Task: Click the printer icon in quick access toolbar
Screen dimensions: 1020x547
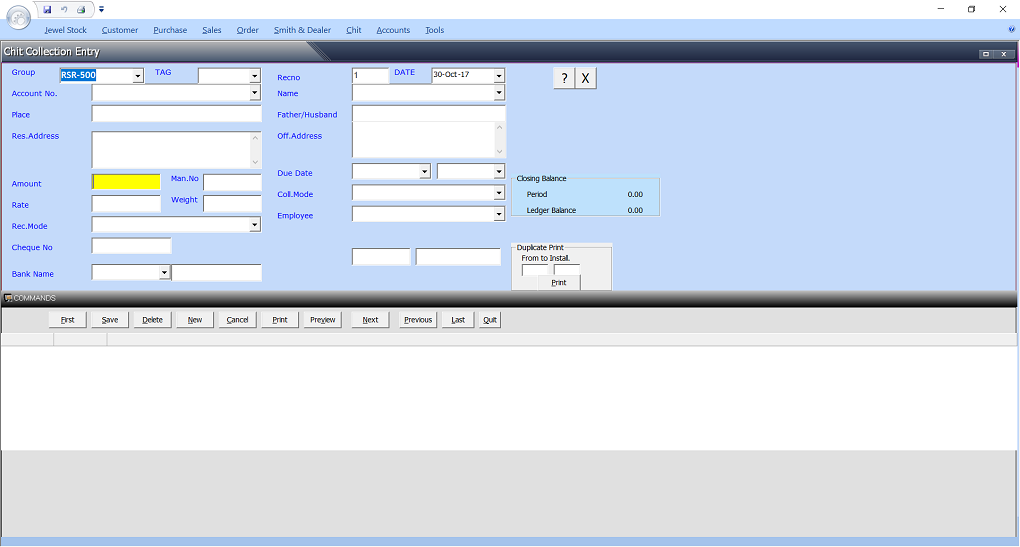Action: [81, 9]
